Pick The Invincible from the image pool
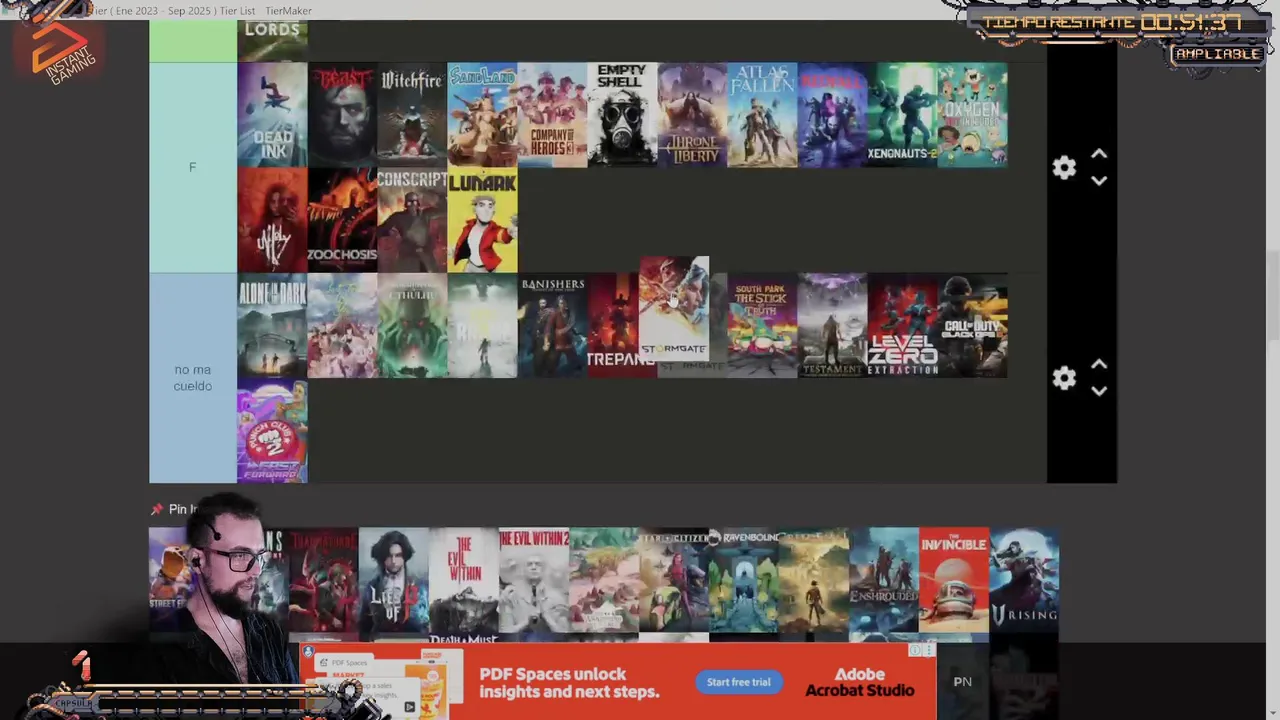 [x=954, y=580]
